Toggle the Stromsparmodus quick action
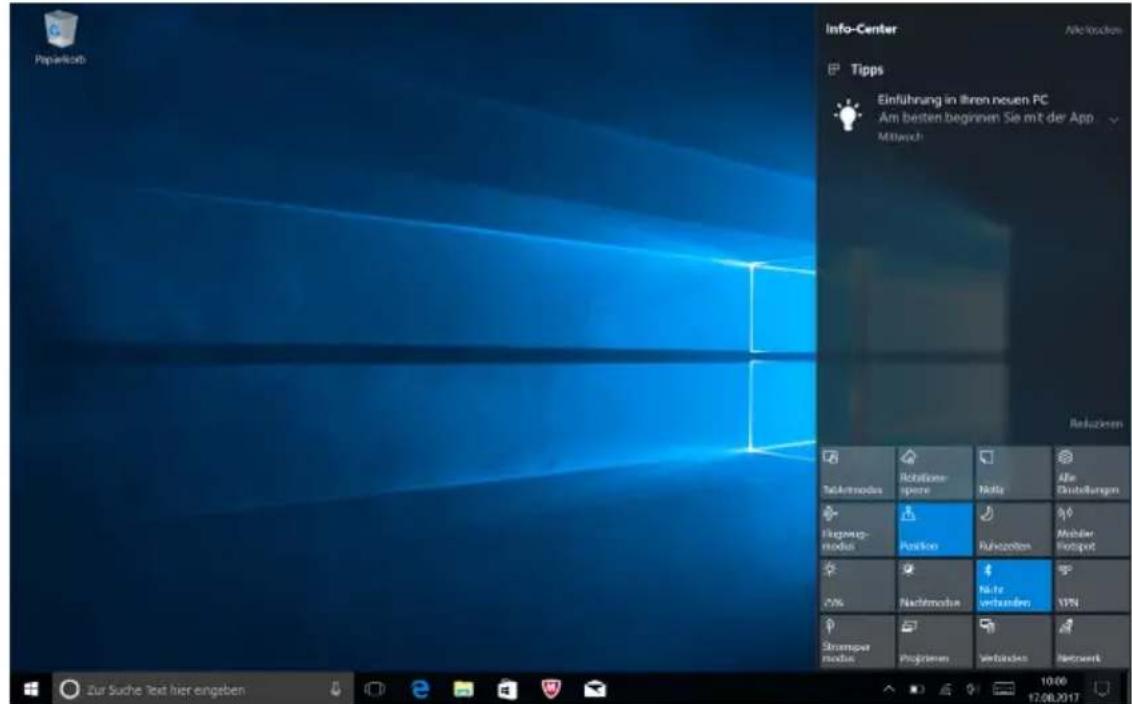The width and height of the screenshot is (1132, 704). pos(857,642)
